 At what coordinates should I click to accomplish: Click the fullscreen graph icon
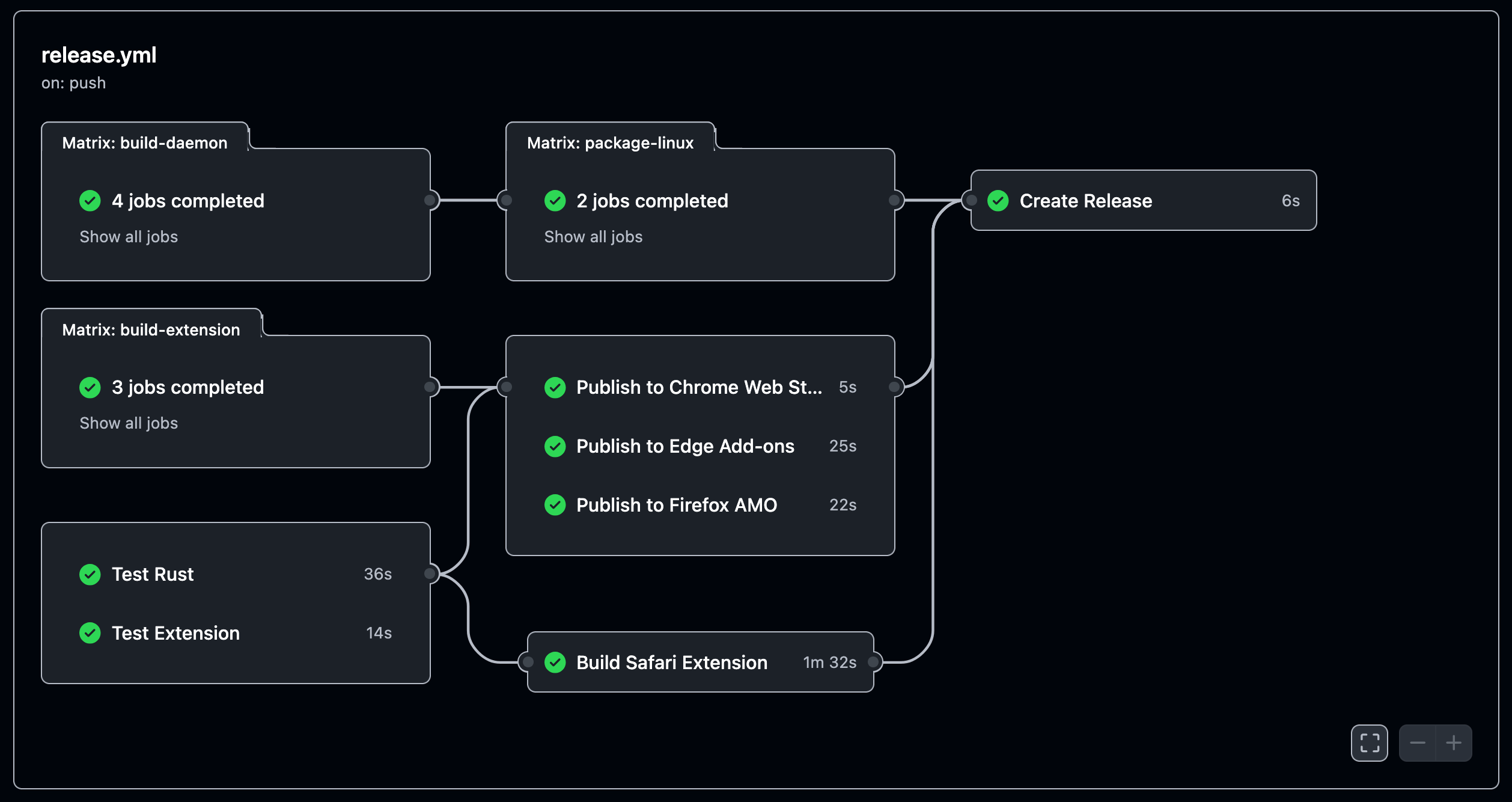pos(1369,743)
